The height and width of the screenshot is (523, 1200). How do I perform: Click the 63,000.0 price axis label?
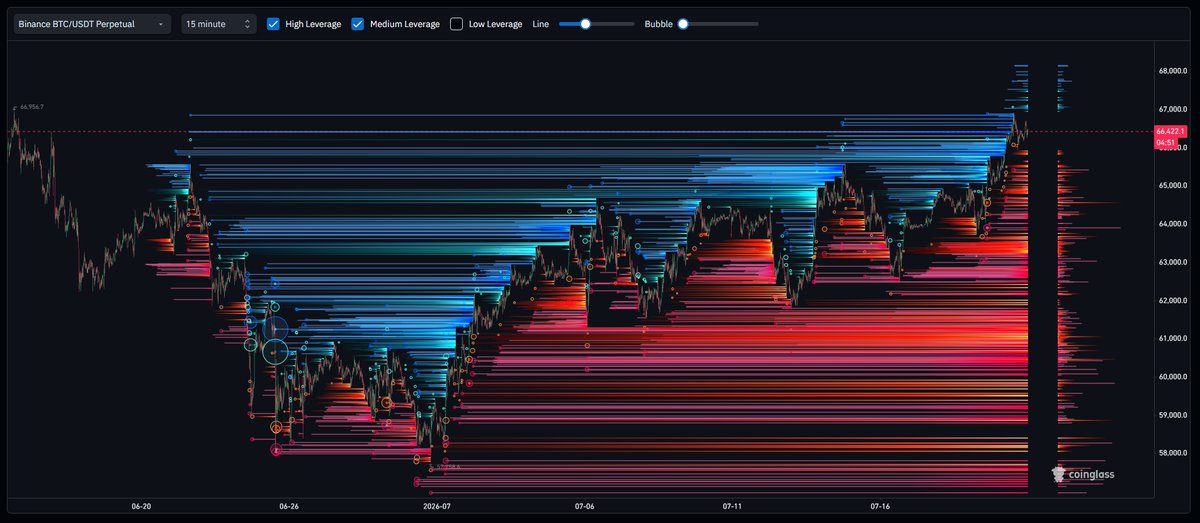point(1172,263)
